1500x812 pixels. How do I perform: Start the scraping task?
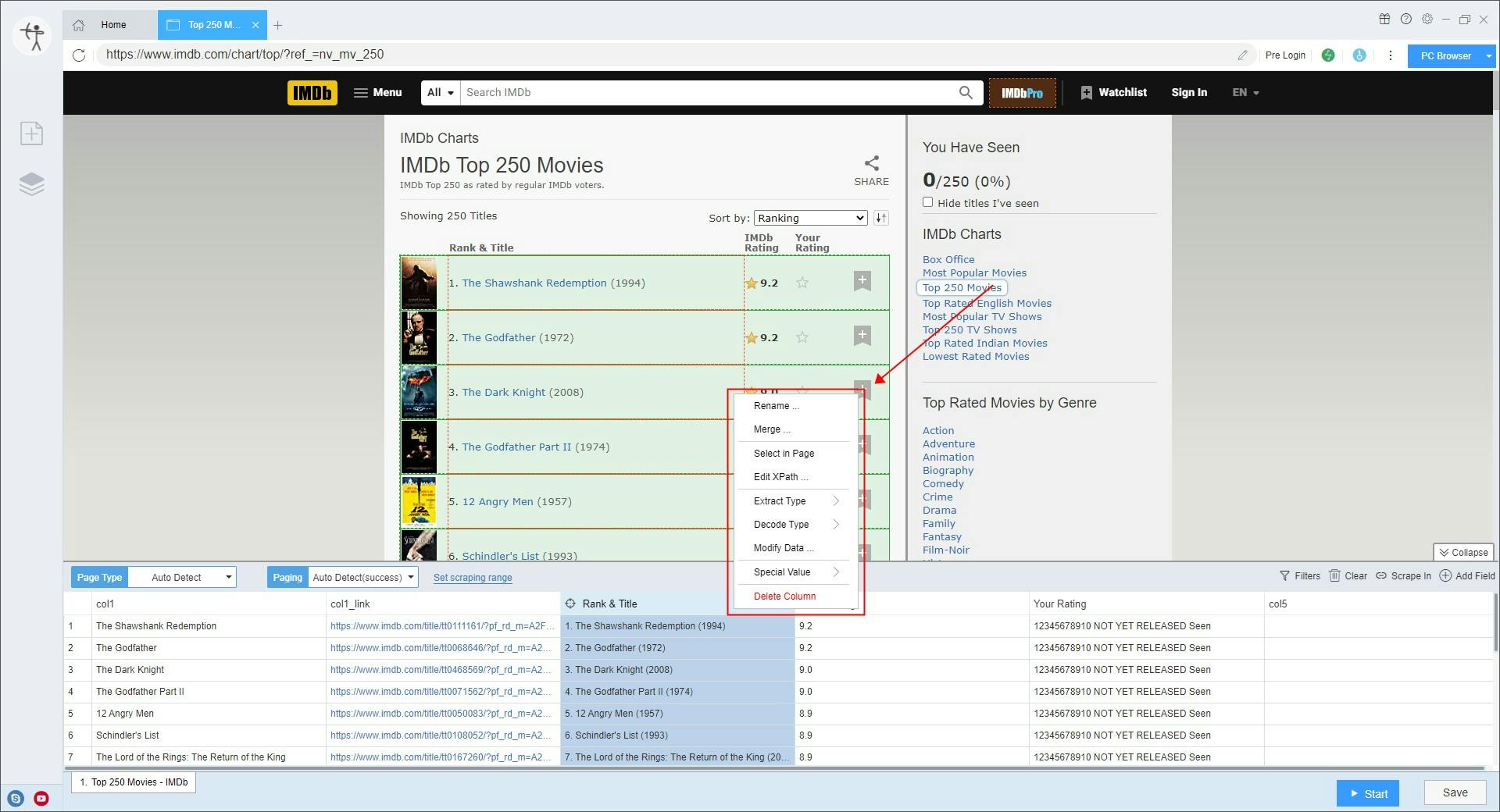1368,793
